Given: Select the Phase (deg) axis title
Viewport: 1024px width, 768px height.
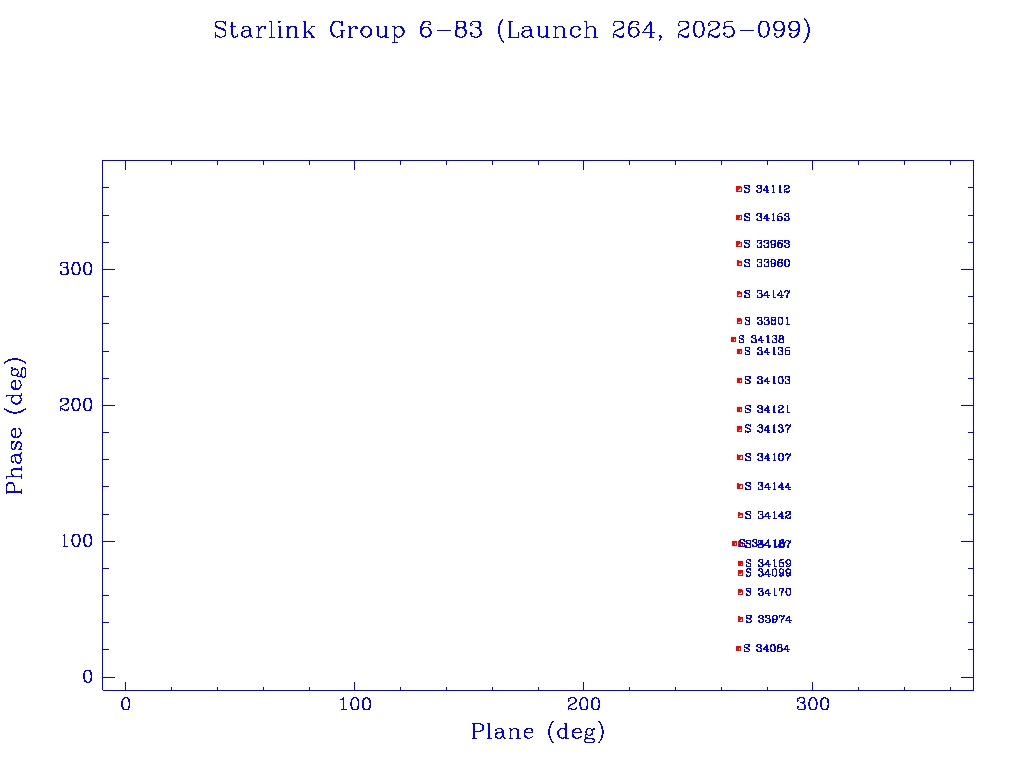Looking at the screenshot, I should pos(14,426).
